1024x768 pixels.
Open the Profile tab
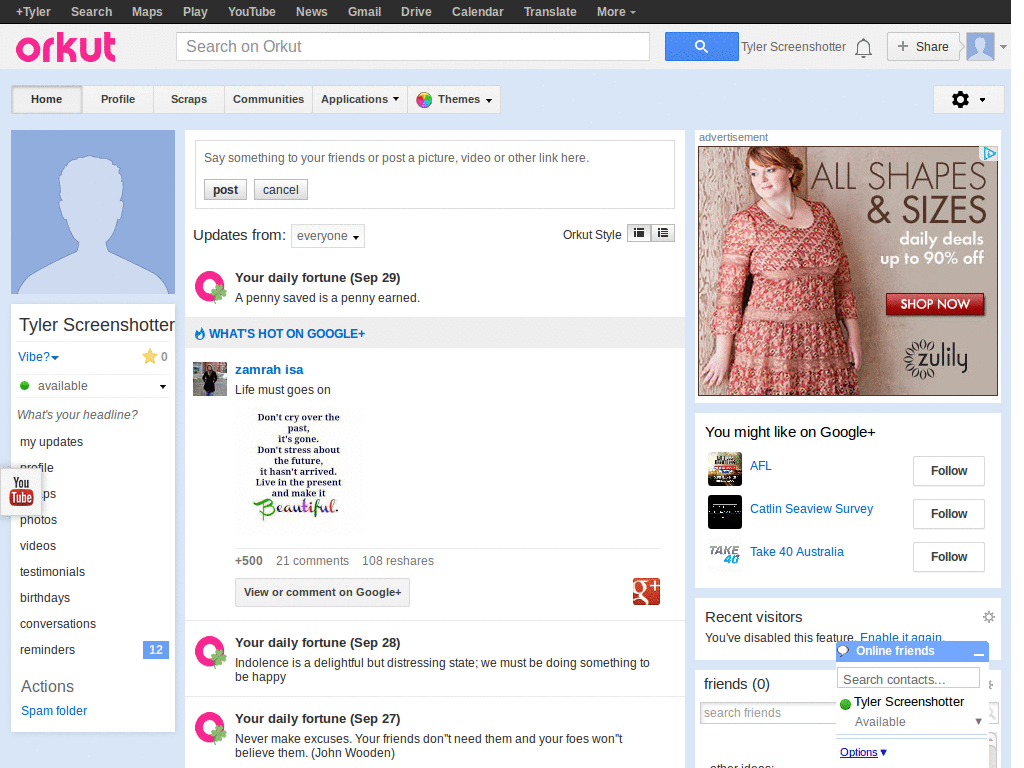118,99
